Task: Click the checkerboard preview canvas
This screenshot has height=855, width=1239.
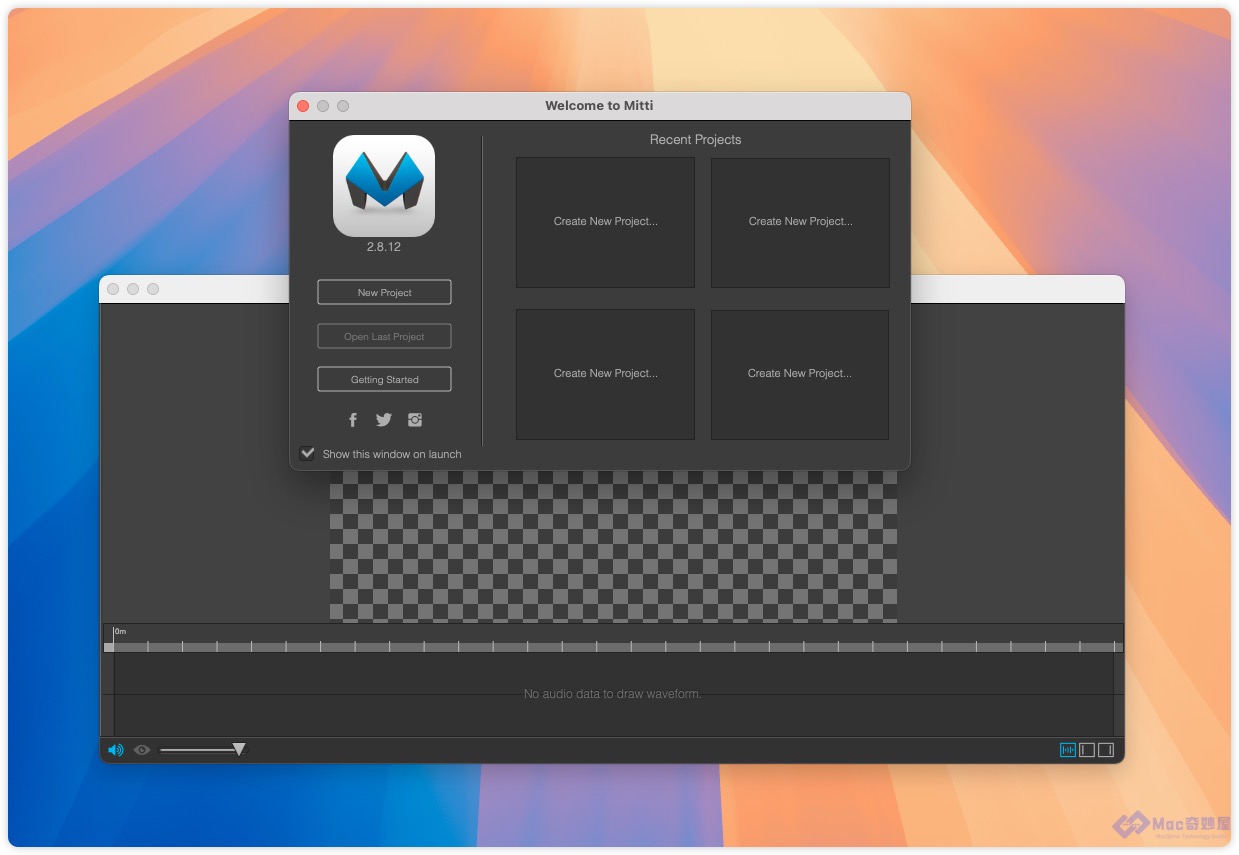Action: [x=613, y=547]
